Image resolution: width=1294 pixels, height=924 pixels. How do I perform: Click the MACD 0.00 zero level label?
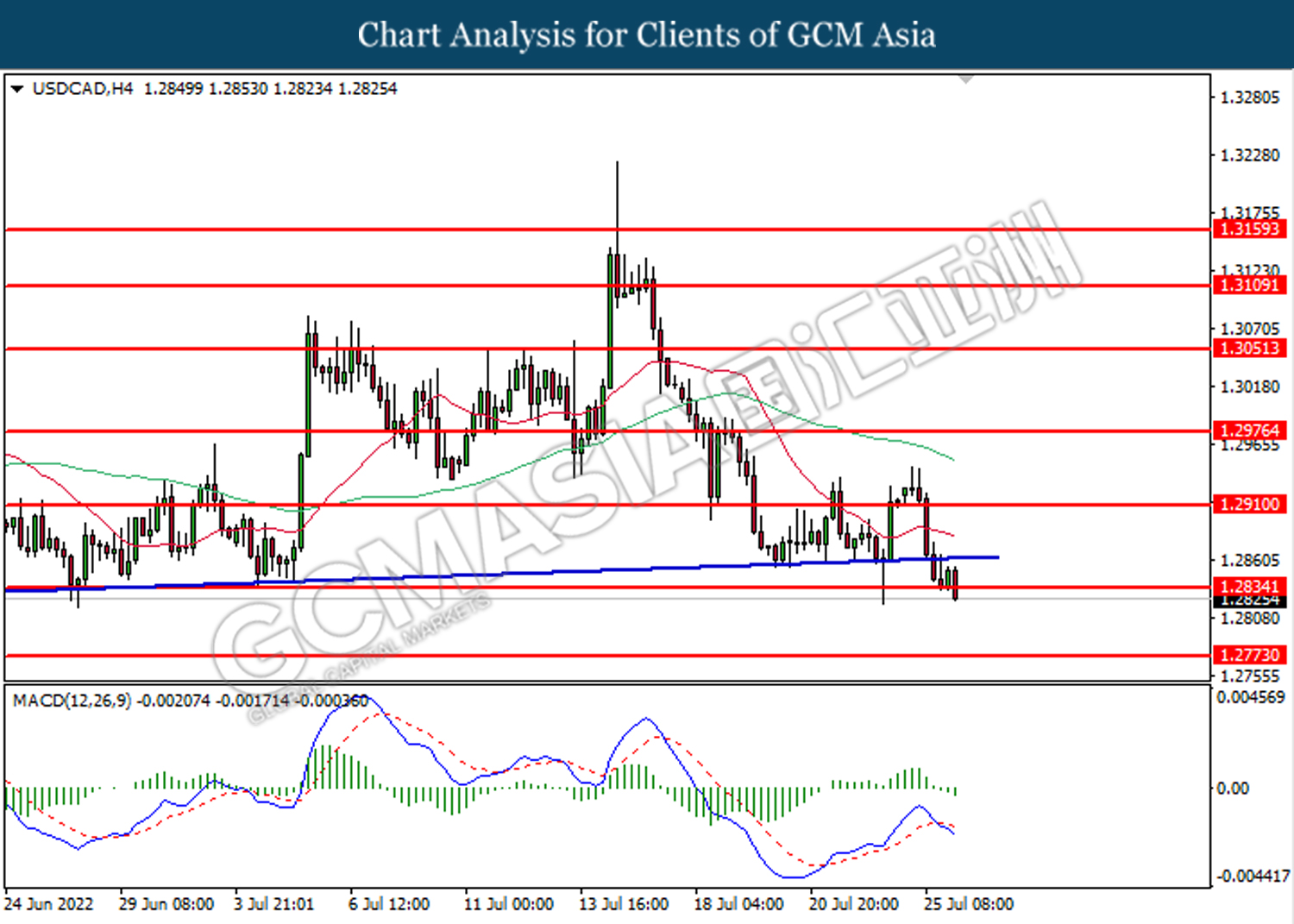(1232, 789)
